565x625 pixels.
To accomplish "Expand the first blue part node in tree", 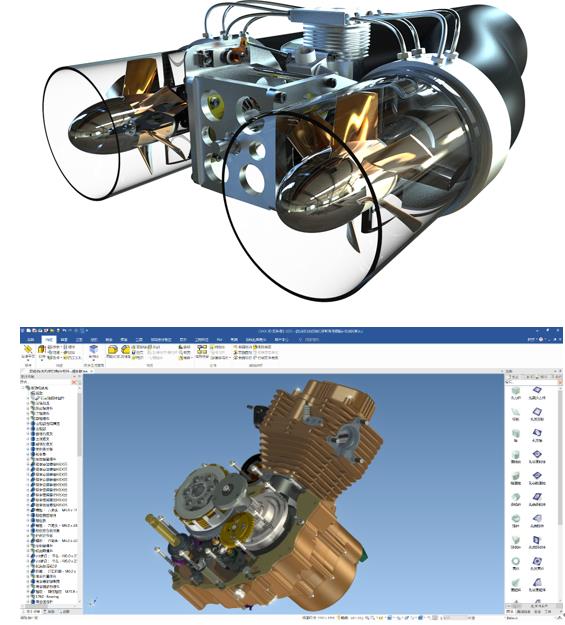I will click(28, 423).
